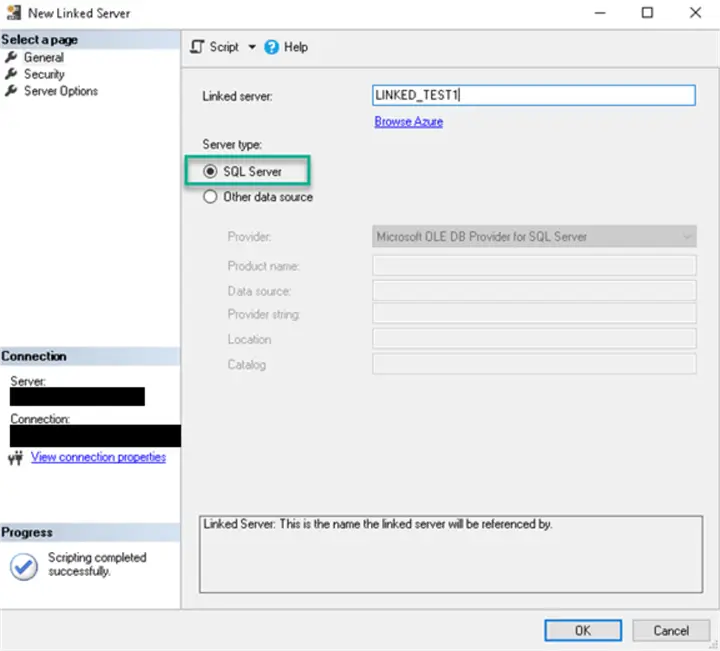Image resolution: width=720 pixels, height=651 pixels.
Task: Open View connection properties link
Action: click(x=98, y=457)
